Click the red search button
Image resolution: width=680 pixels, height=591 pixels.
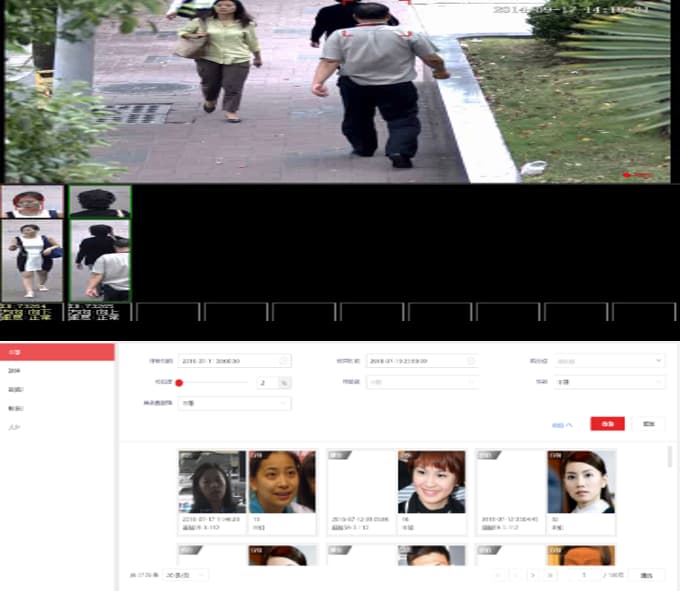coord(607,424)
